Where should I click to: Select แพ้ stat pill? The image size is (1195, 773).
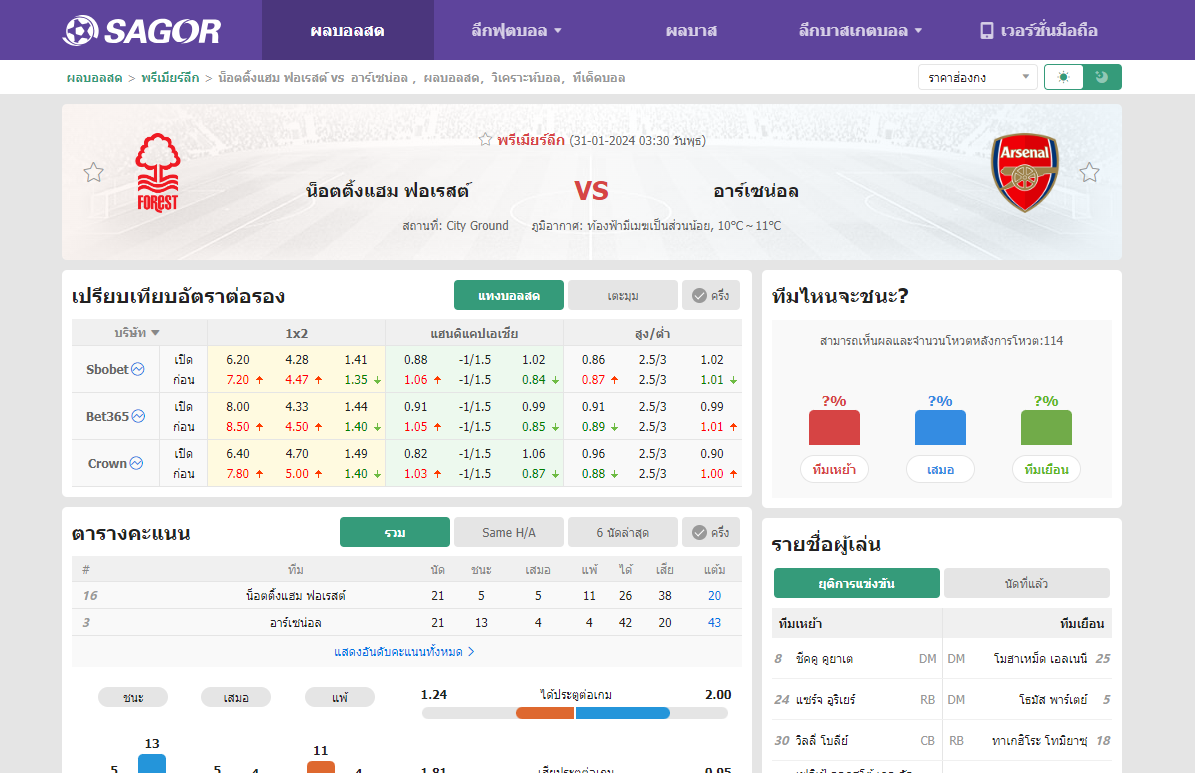(340, 698)
